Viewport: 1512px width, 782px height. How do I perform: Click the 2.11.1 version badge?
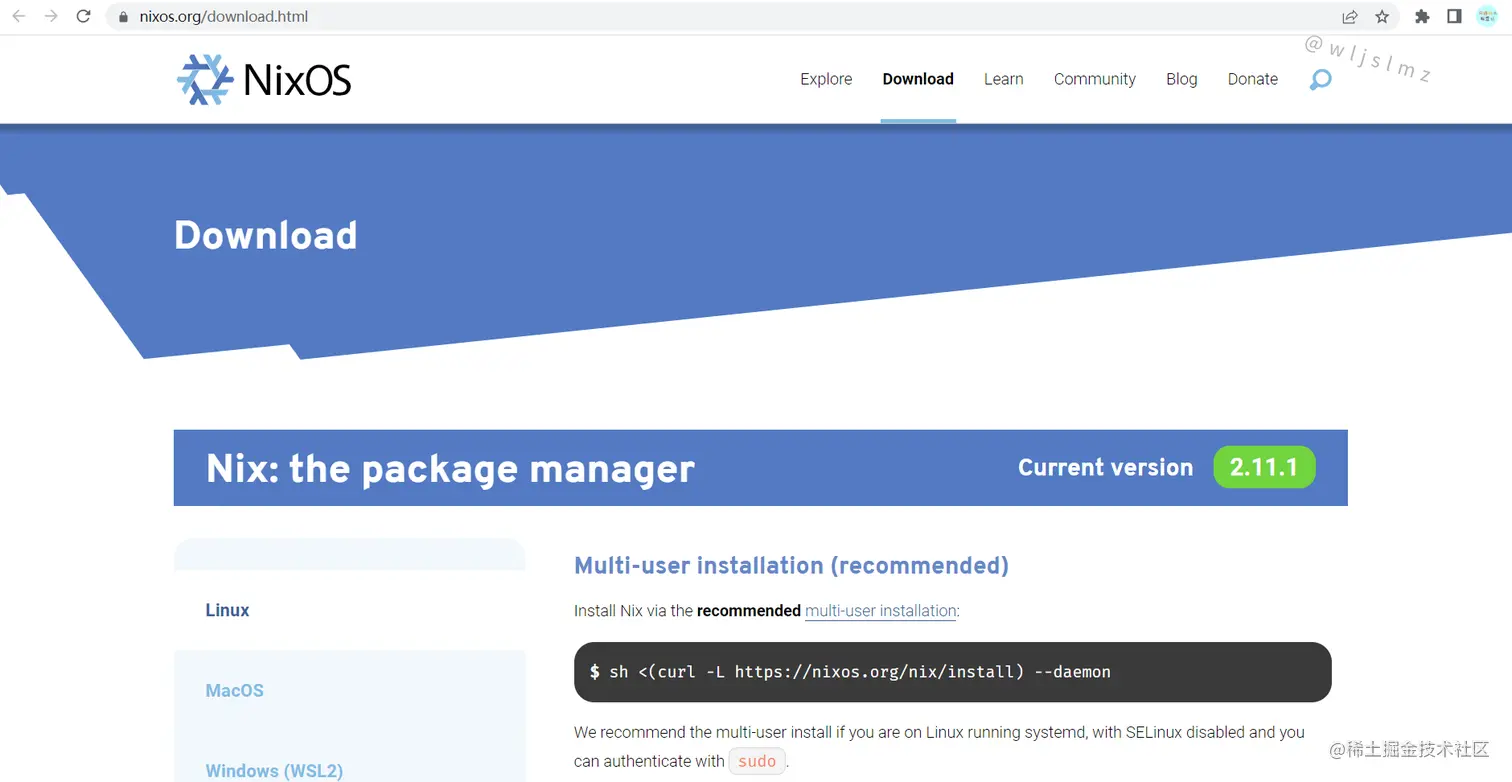coord(1264,467)
